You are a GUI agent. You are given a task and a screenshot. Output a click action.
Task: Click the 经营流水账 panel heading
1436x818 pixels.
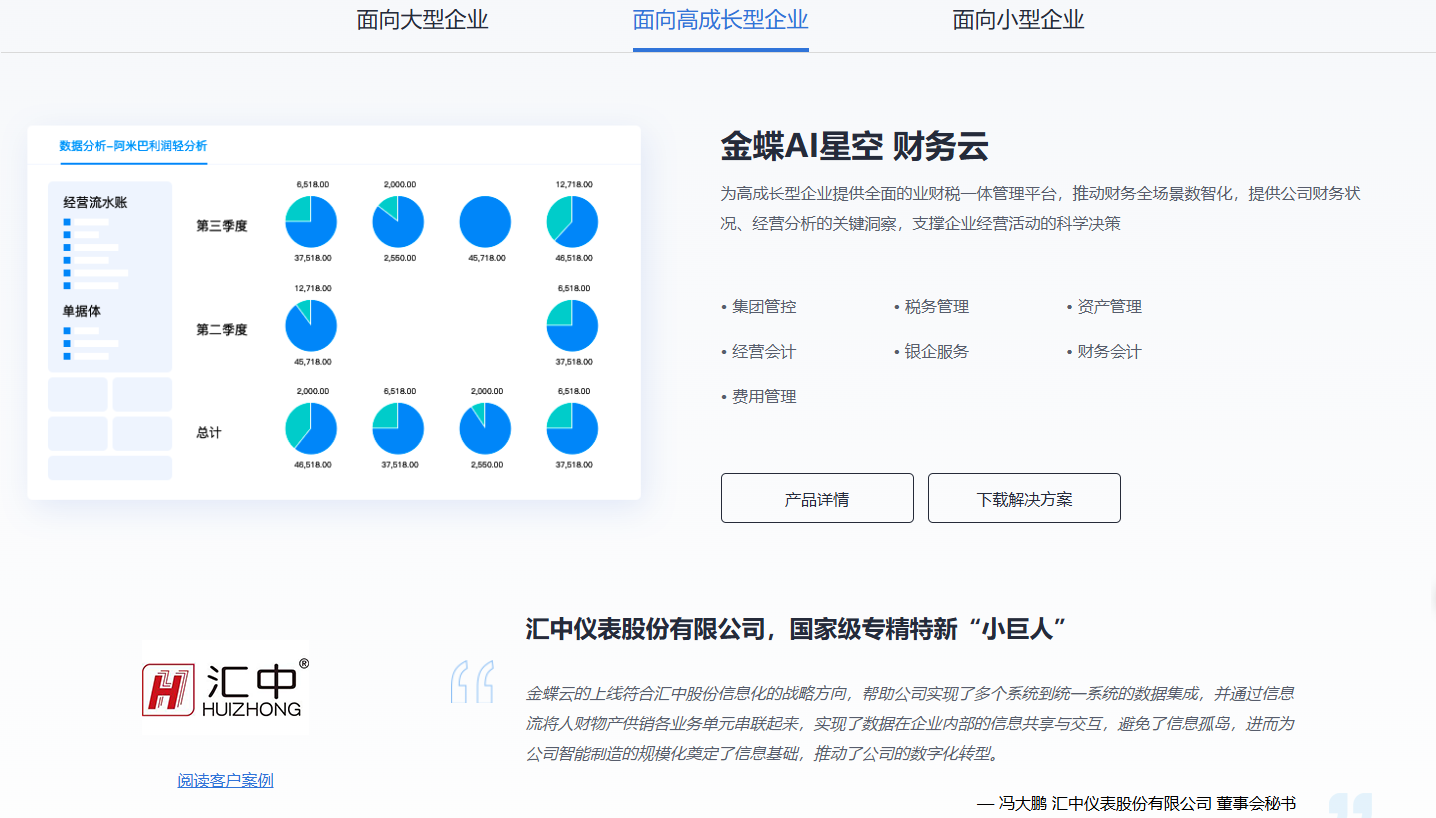(95, 203)
